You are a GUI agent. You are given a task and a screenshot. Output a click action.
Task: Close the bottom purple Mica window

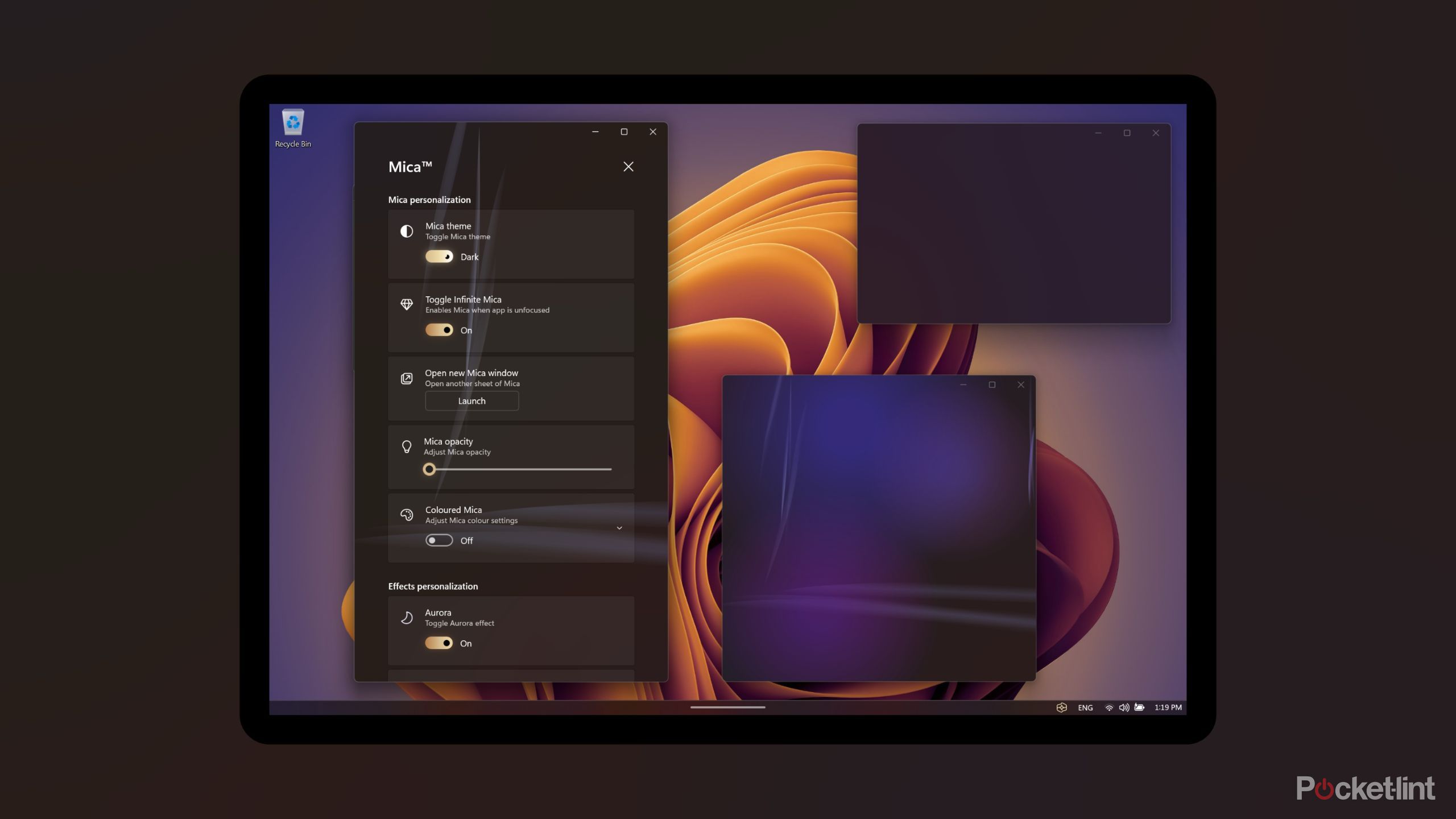pos(1021,385)
